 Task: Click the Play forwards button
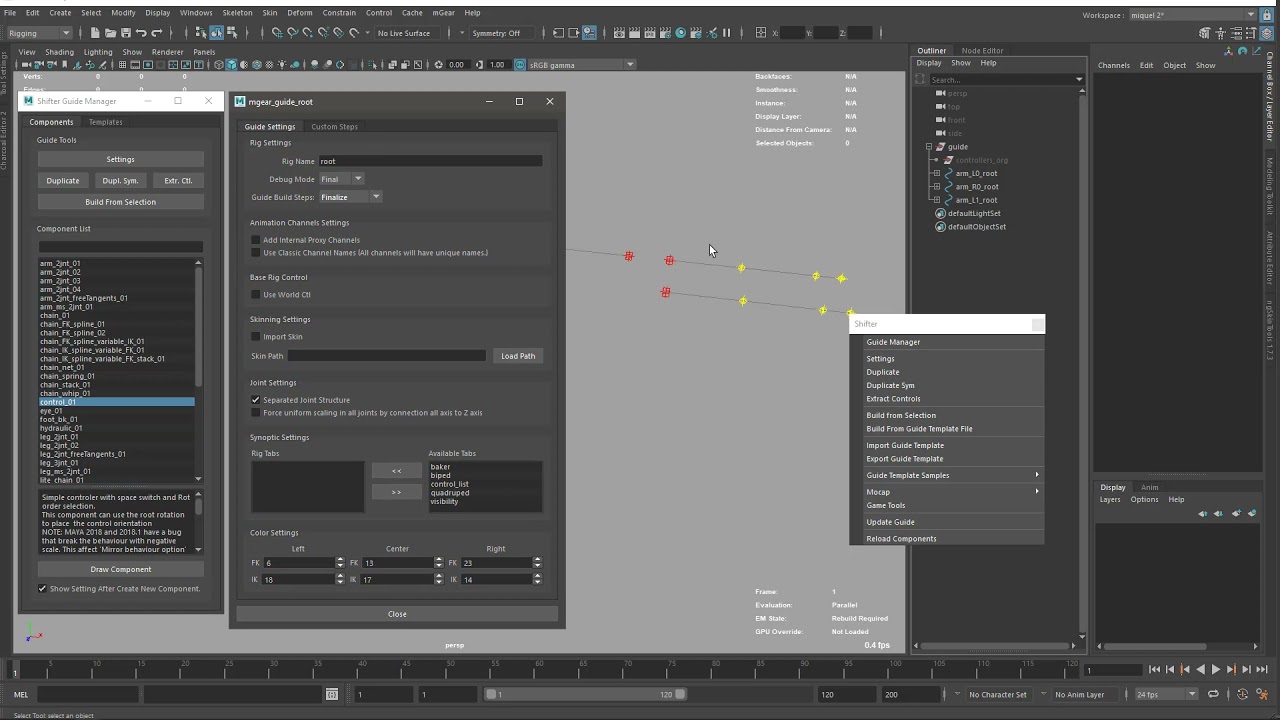pyautogui.click(x=1216, y=670)
